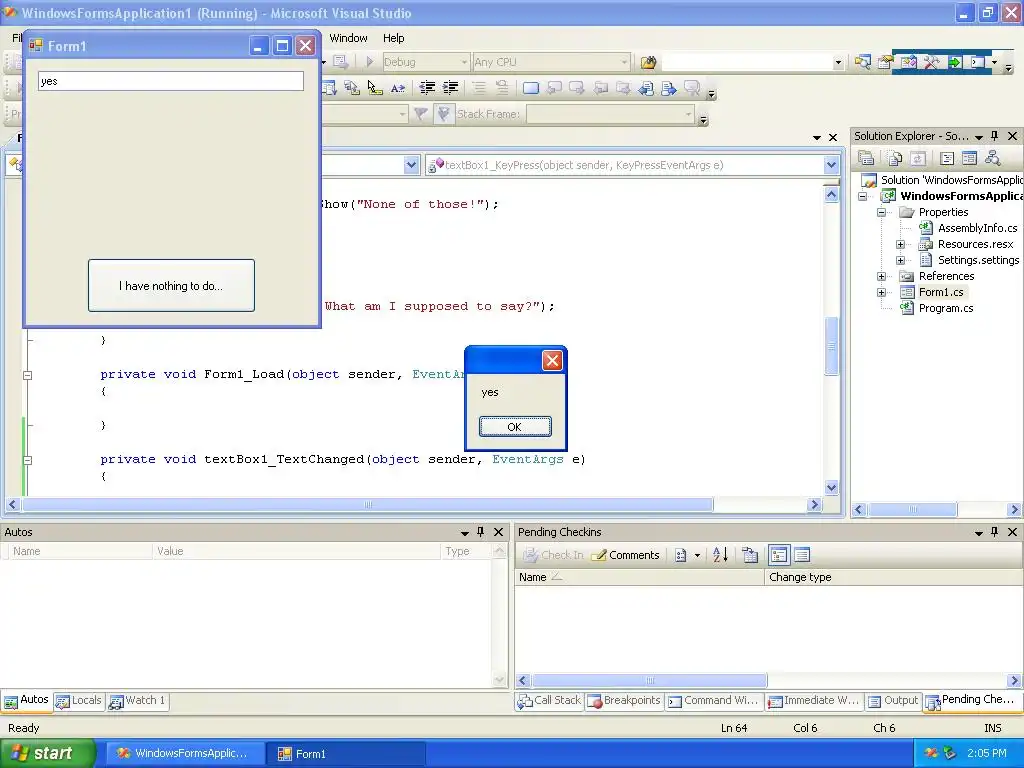Click the Pending Checkins horizontal scrollbar thumb
1024x768 pixels.
pyautogui.click(x=649, y=680)
